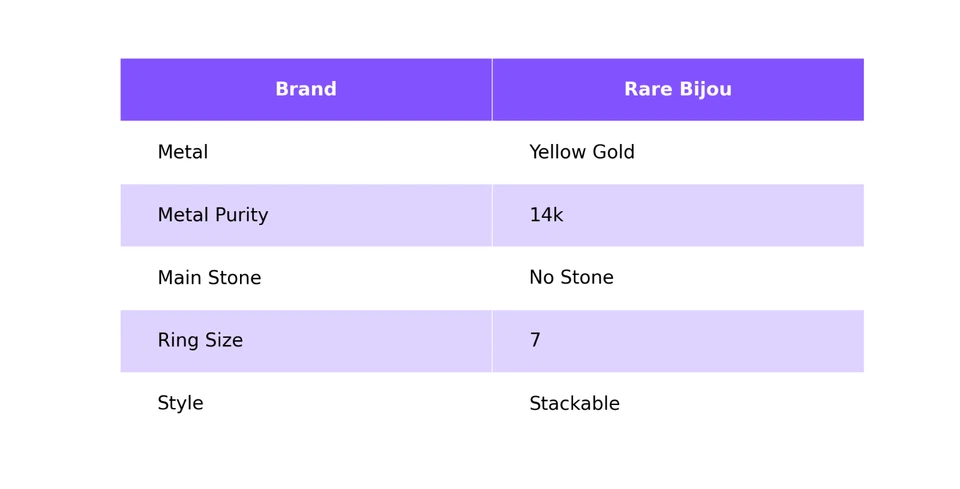Screen dimensions: 960x489
Task: Select the 14k purity value
Action: click(x=546, y=216)
